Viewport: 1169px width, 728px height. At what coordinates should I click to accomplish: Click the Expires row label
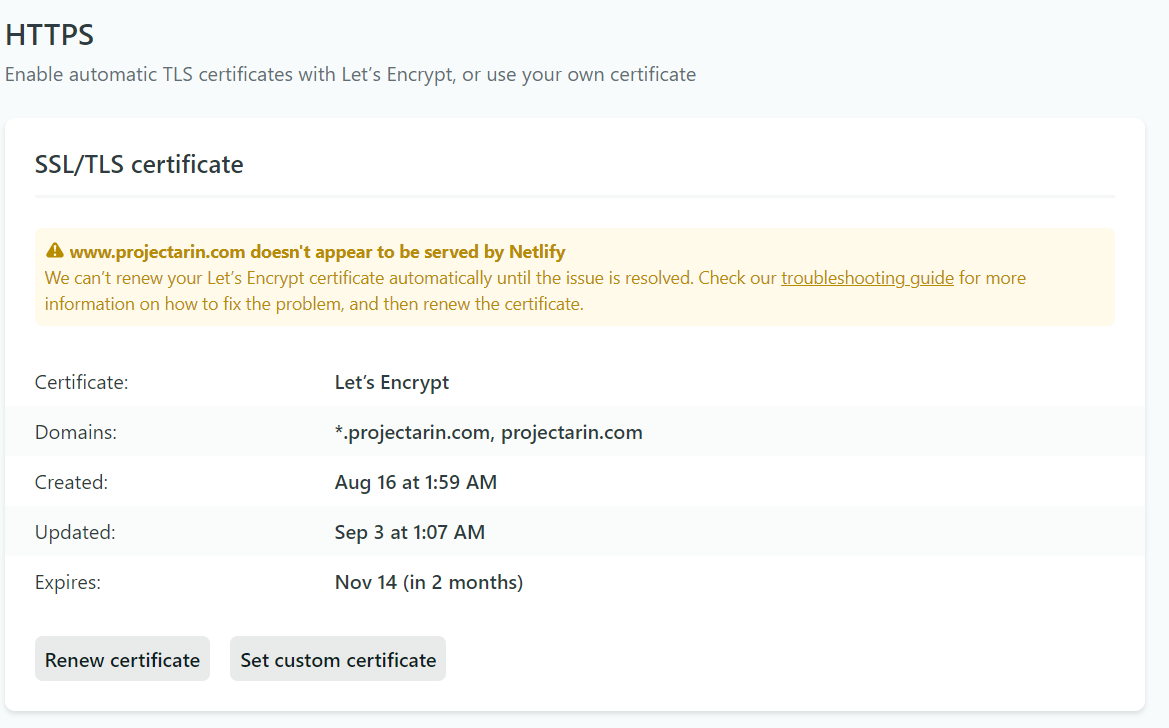68,583
